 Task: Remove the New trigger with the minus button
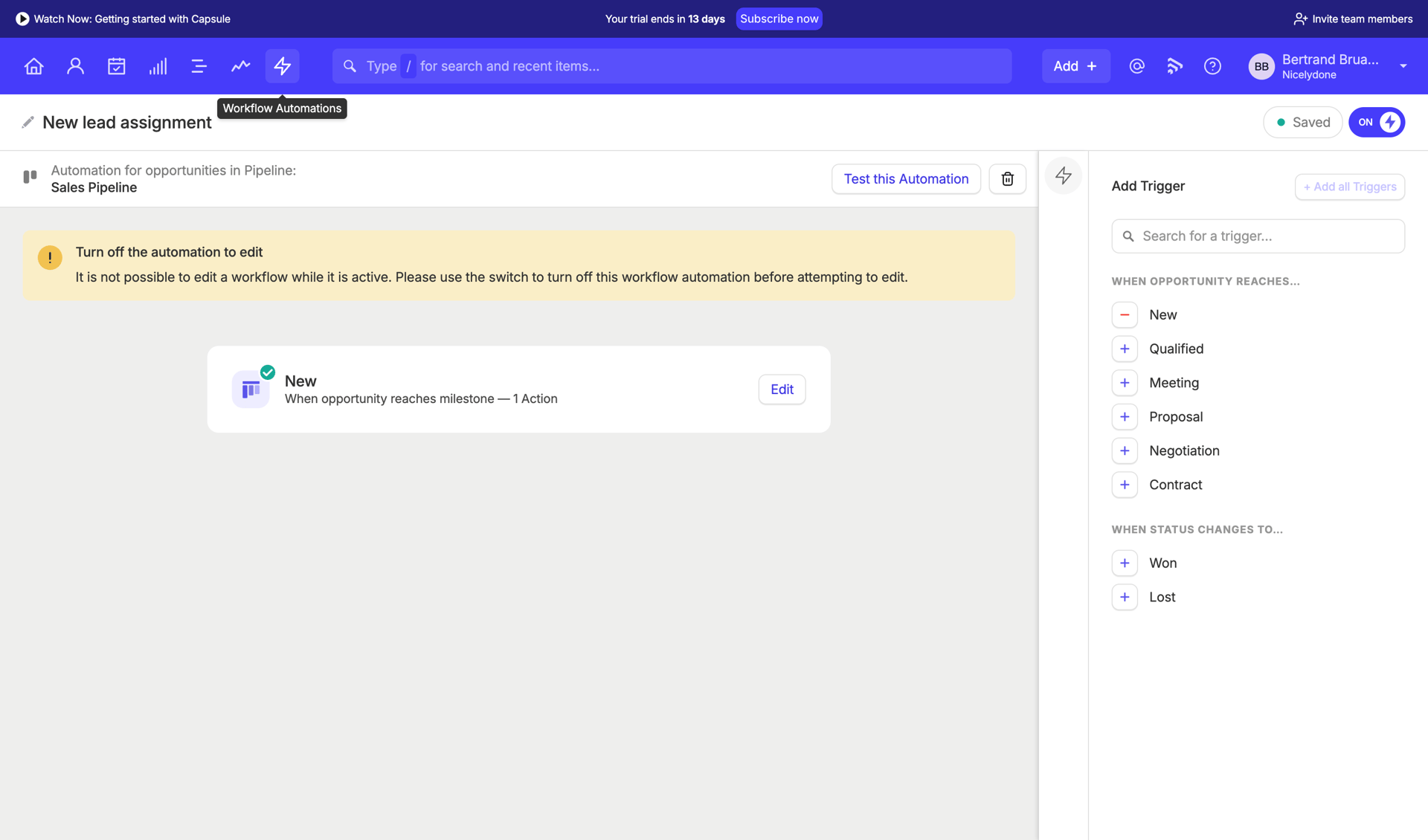(1125, 314)
